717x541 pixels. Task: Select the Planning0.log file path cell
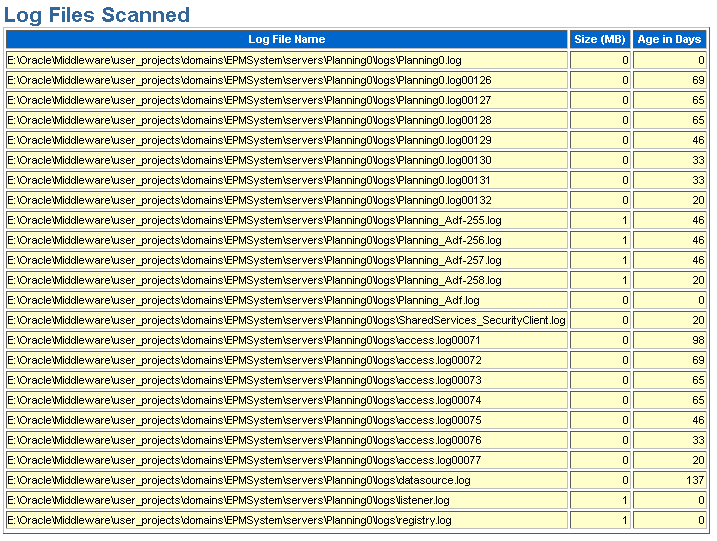(x=287, y=60)
